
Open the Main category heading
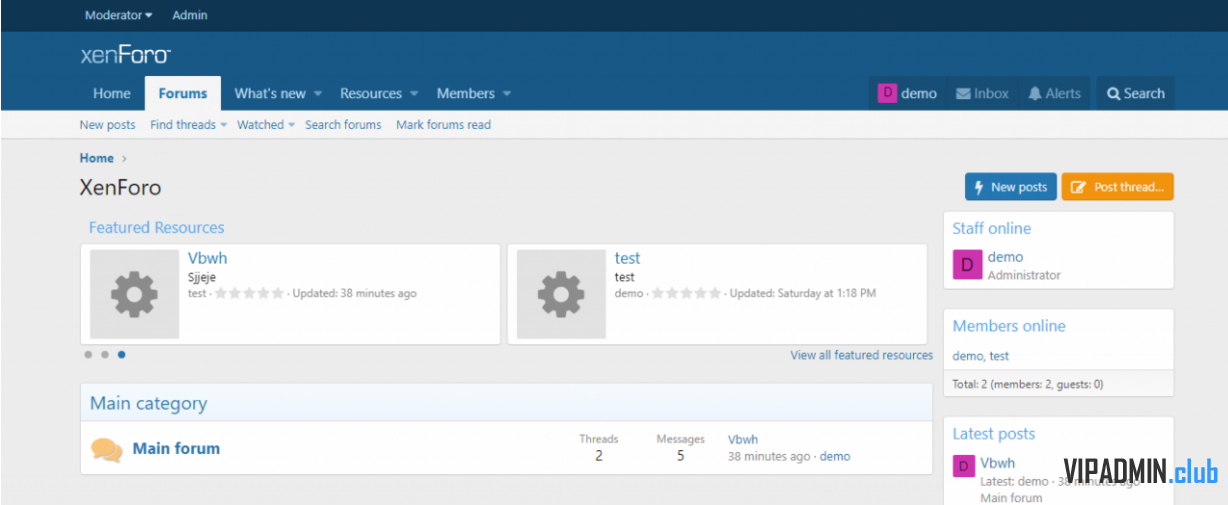point(149,403)
